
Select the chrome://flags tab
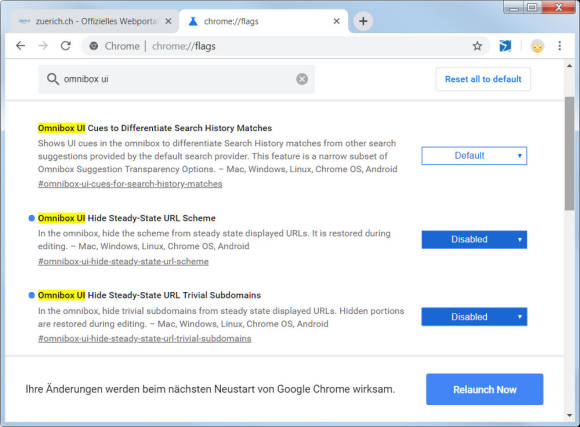tap(263, 21)
